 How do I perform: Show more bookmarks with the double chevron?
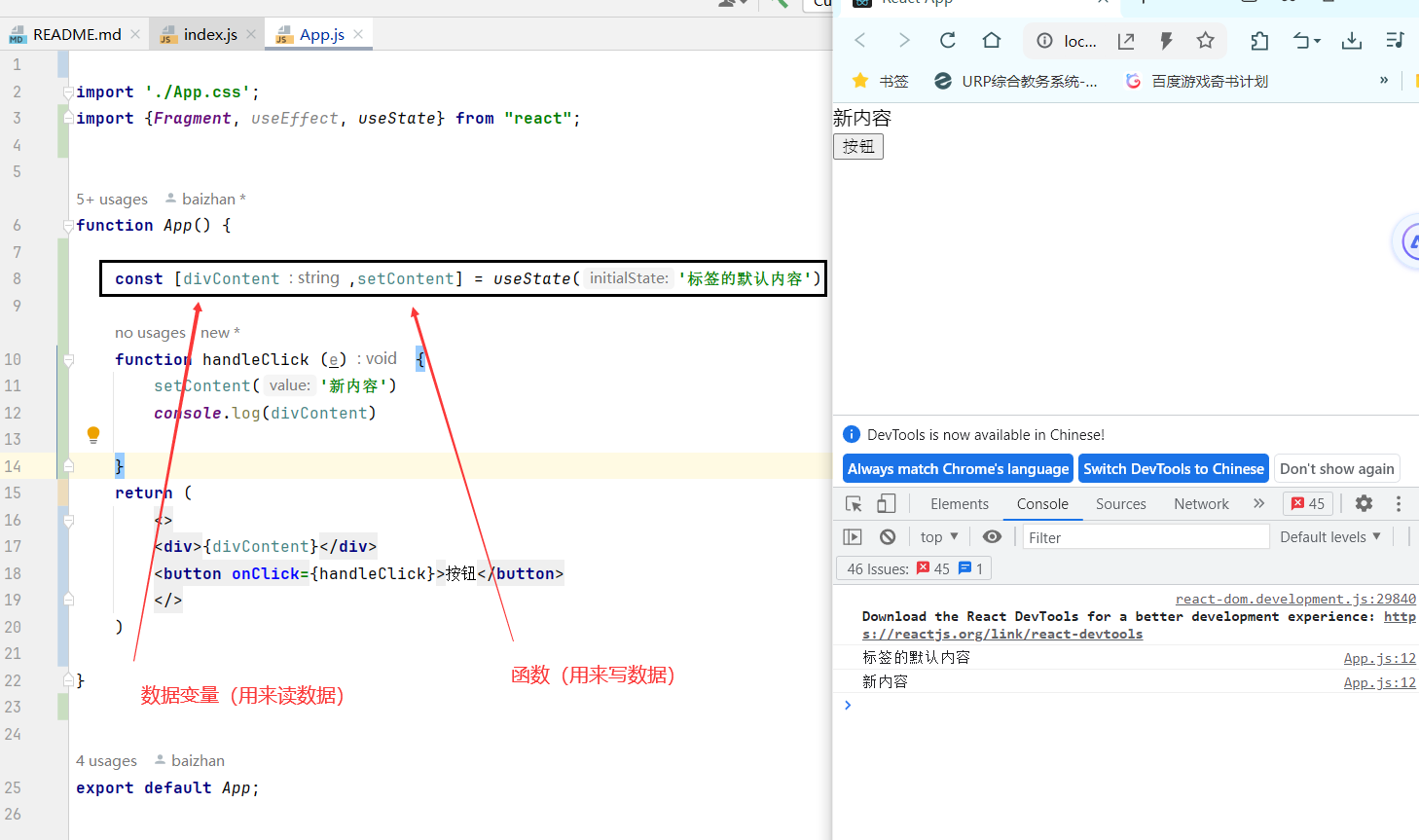click(x=1384, y=80)
